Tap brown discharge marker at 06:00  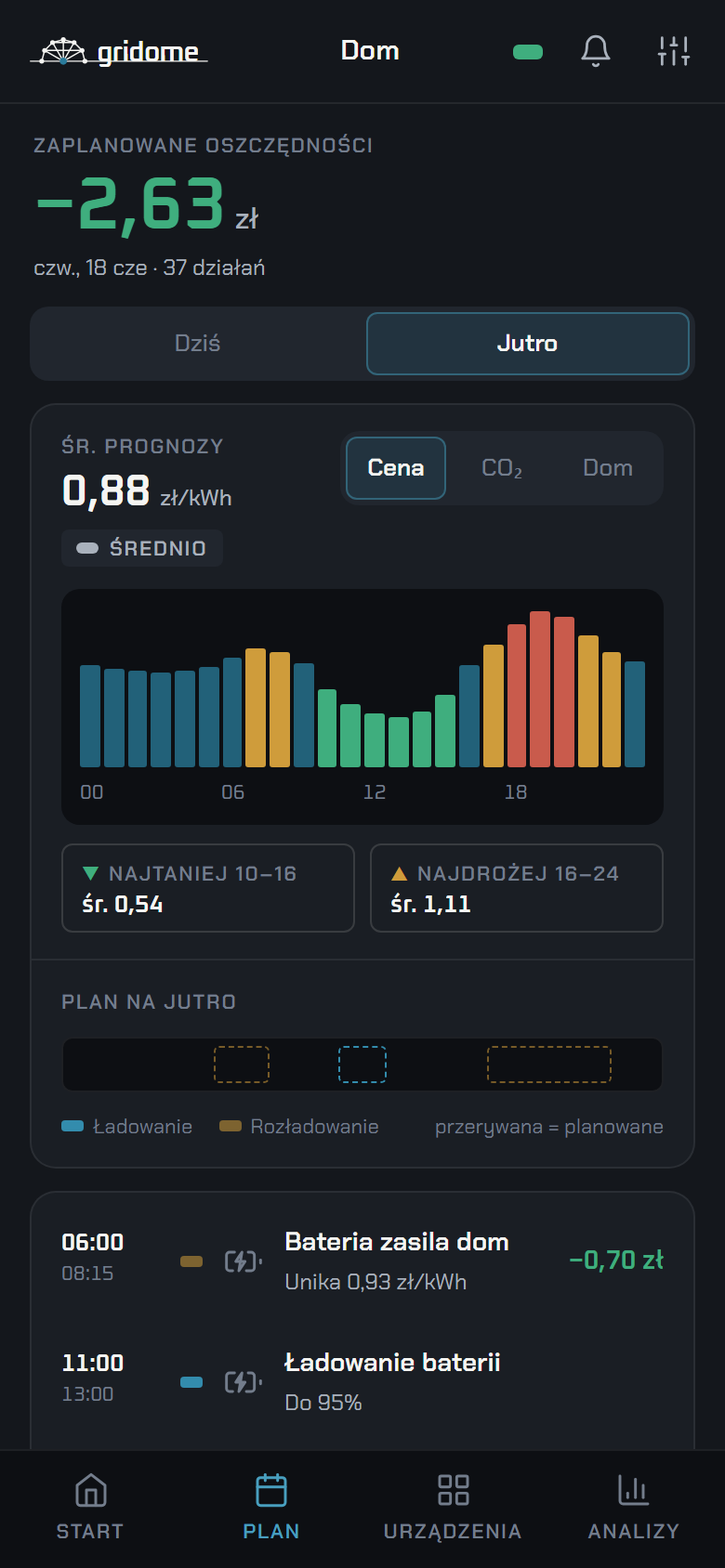pos(191,1261)
